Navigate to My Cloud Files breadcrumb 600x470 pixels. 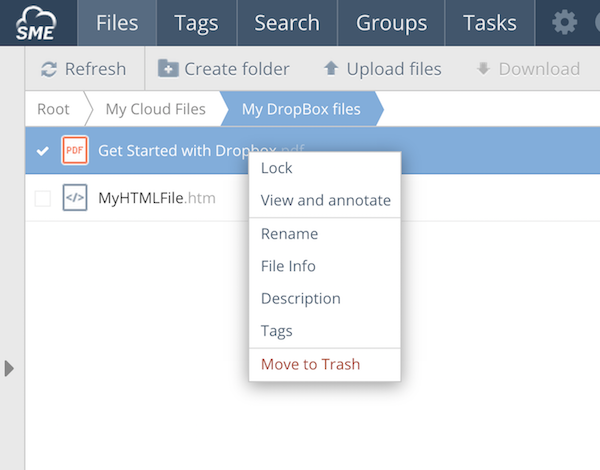155,109
